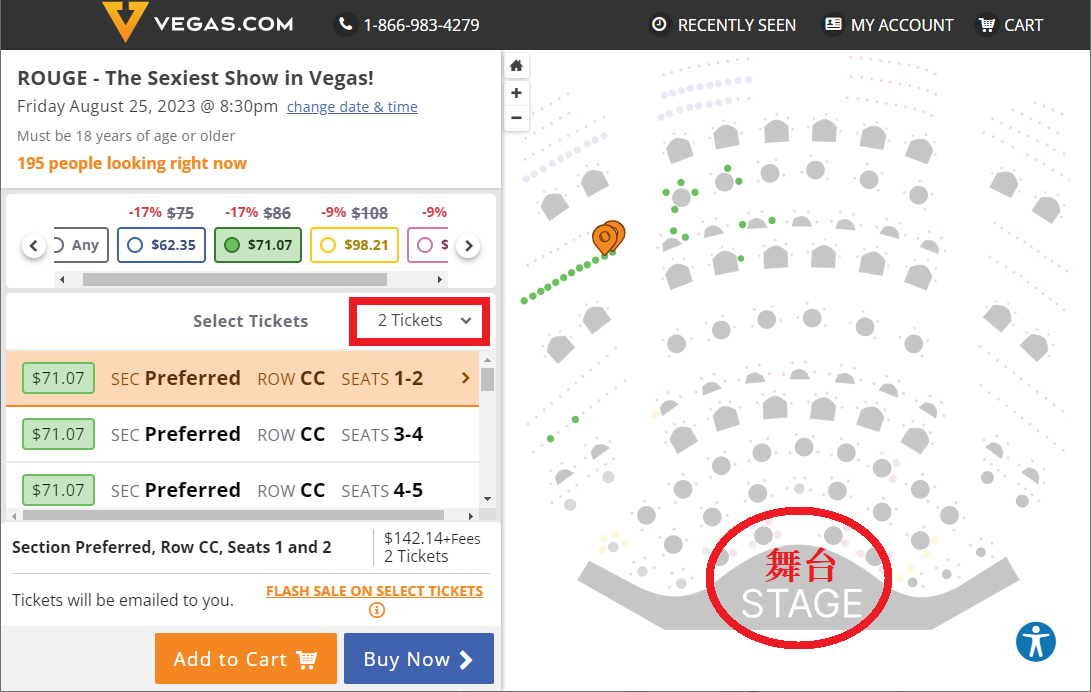Open the shopping cart icon

click(987, 25)
